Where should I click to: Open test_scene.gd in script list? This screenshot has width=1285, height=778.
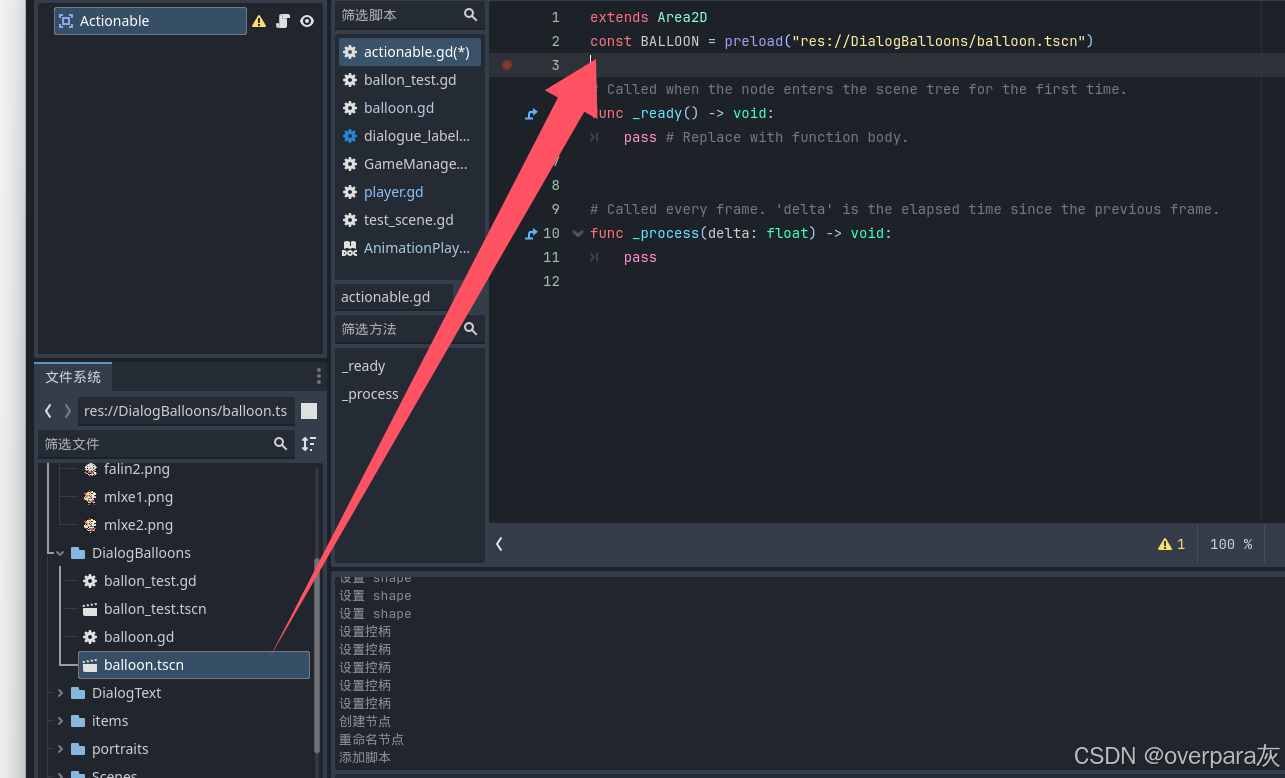click(x=409, y=220)
